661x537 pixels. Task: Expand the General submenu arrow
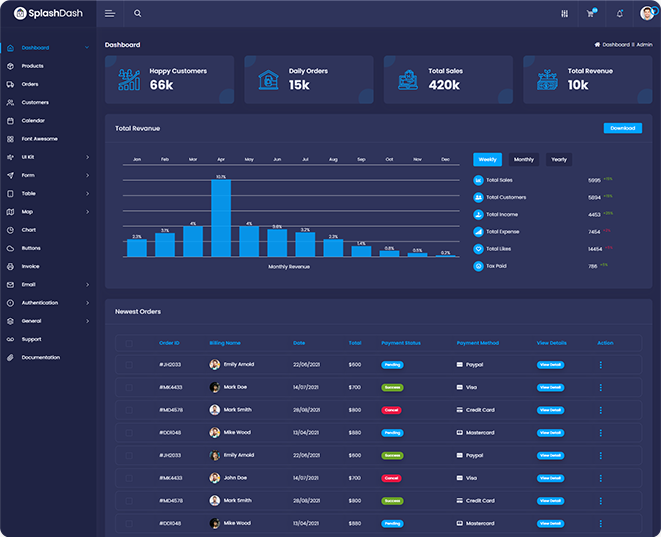tap(87, 321)
